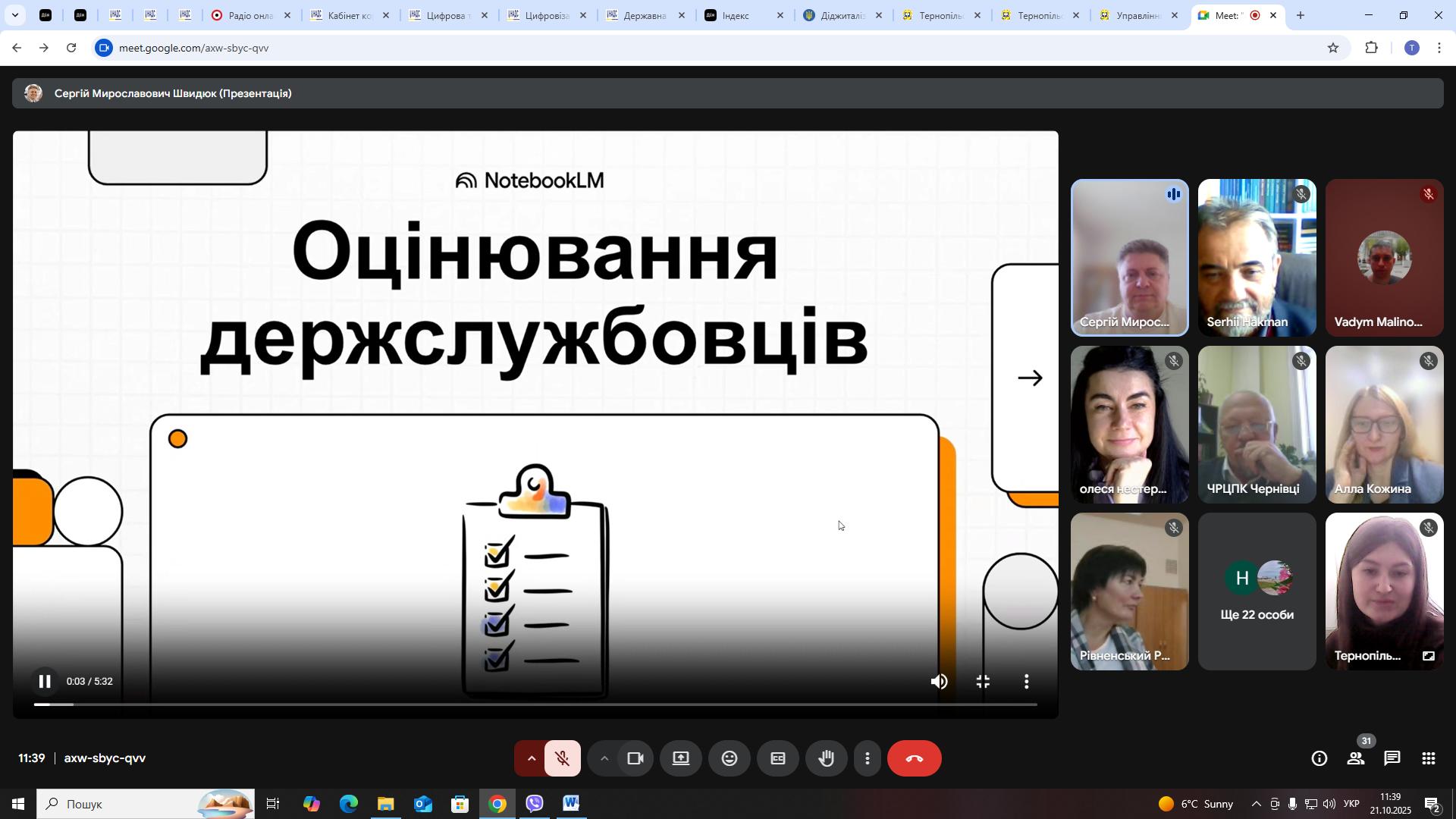1456x819 pixels.
Task: Click the red leave call button
Action: (914, 759)
